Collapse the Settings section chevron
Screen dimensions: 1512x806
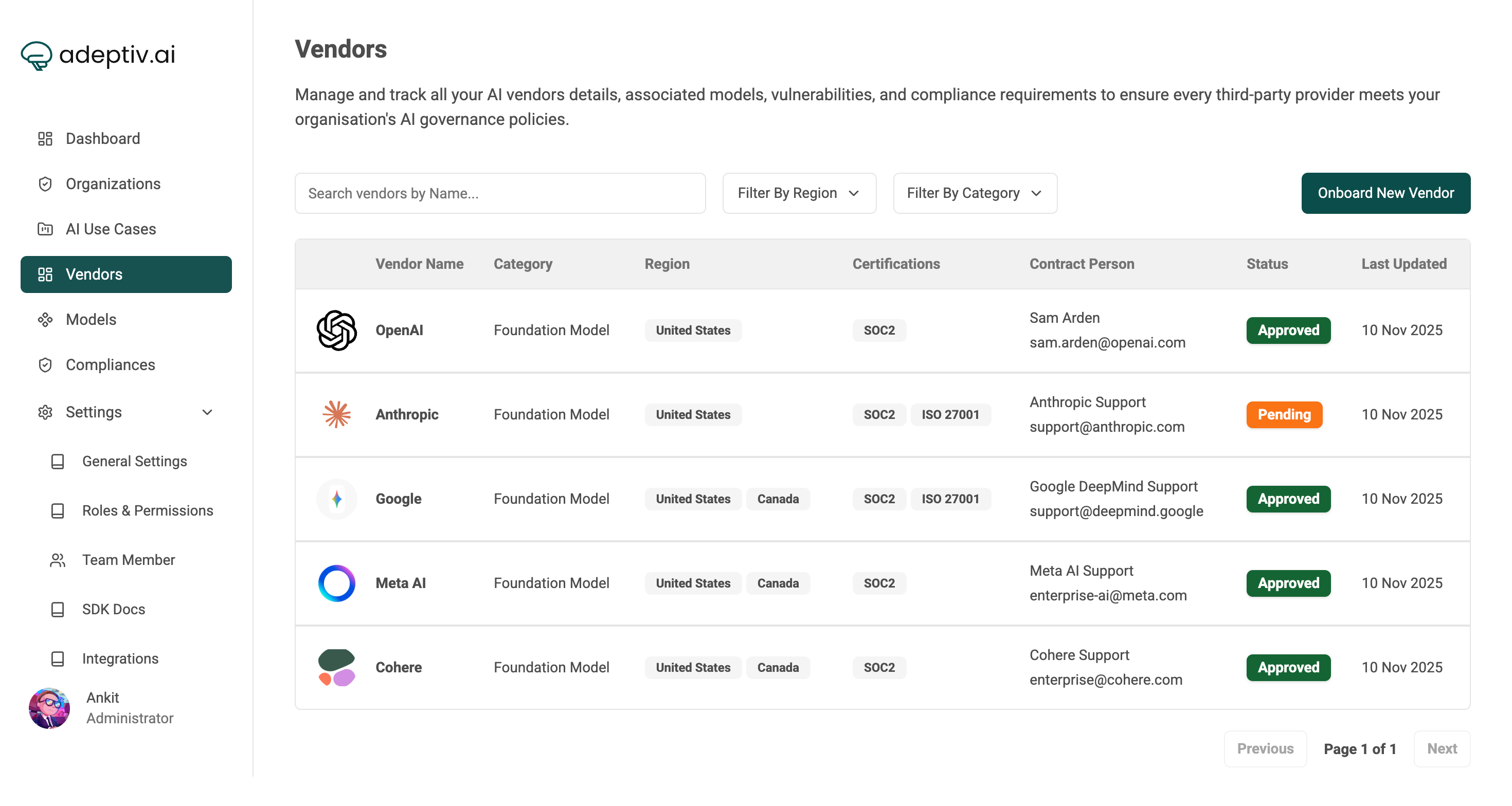tap(207, 412)
